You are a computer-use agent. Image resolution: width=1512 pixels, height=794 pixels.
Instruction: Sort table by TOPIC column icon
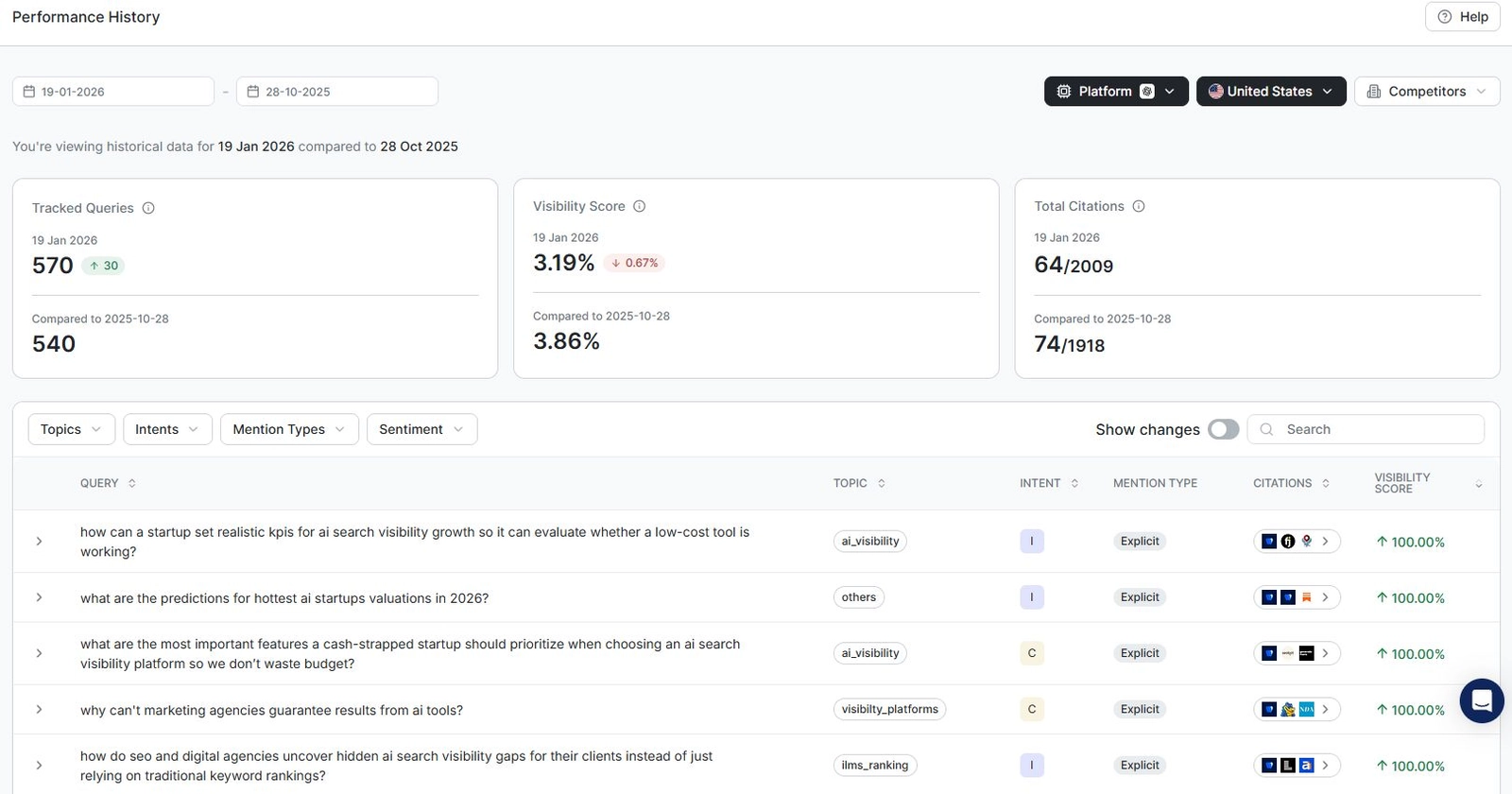tap(882, 483)
